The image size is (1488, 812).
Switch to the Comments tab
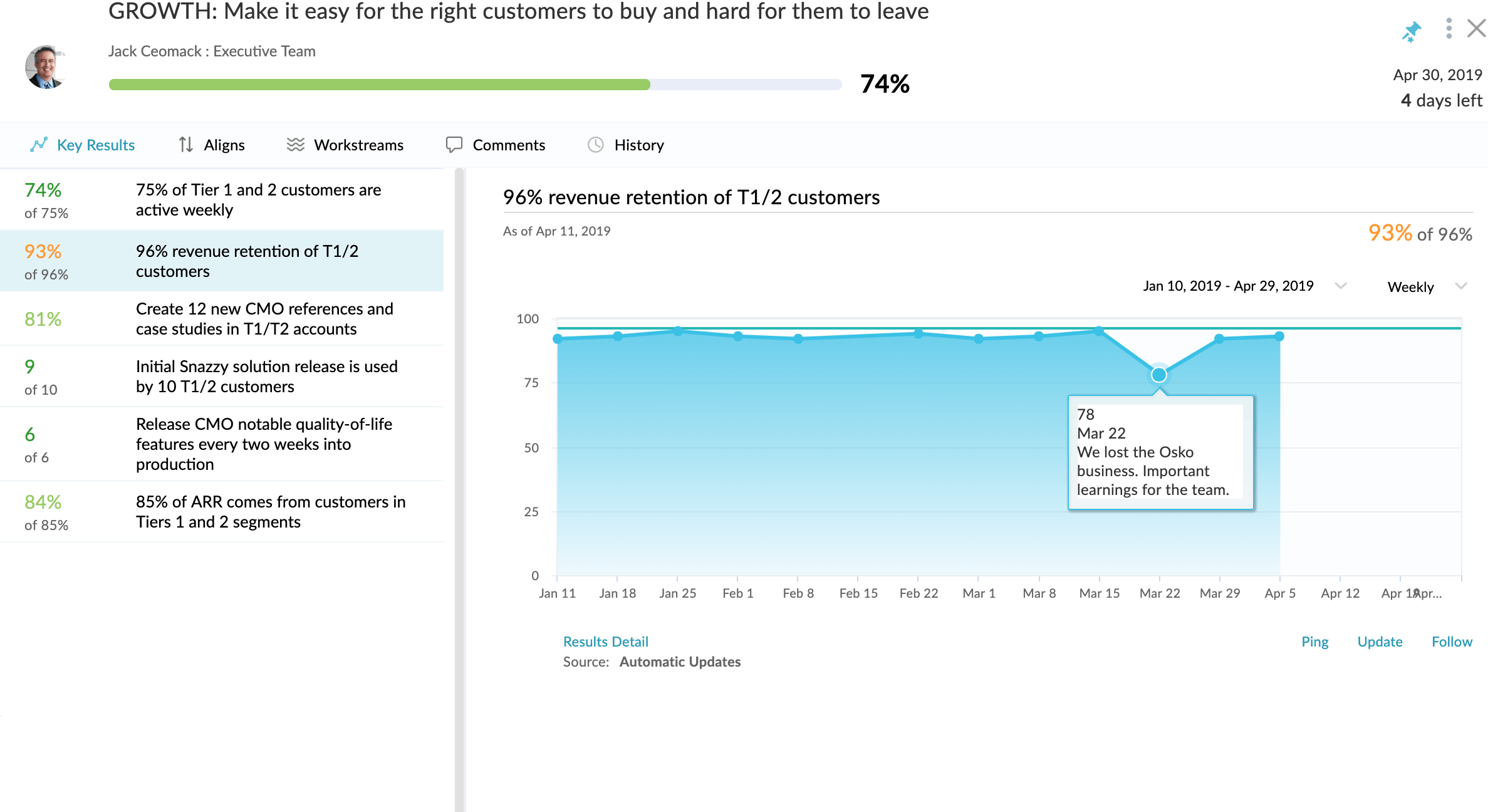tap(509, 145)
